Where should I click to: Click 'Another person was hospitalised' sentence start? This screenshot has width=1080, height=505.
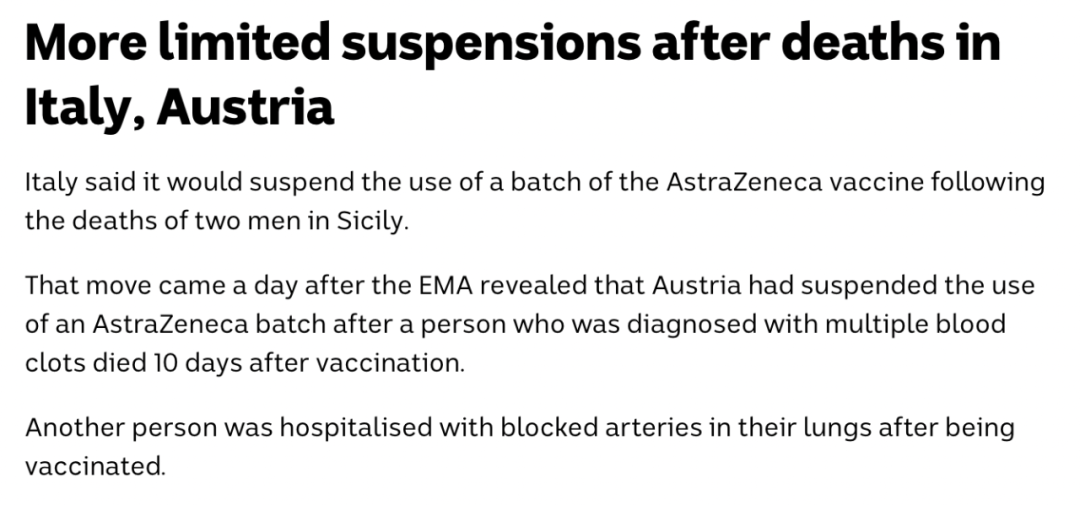tap(229, 428)
